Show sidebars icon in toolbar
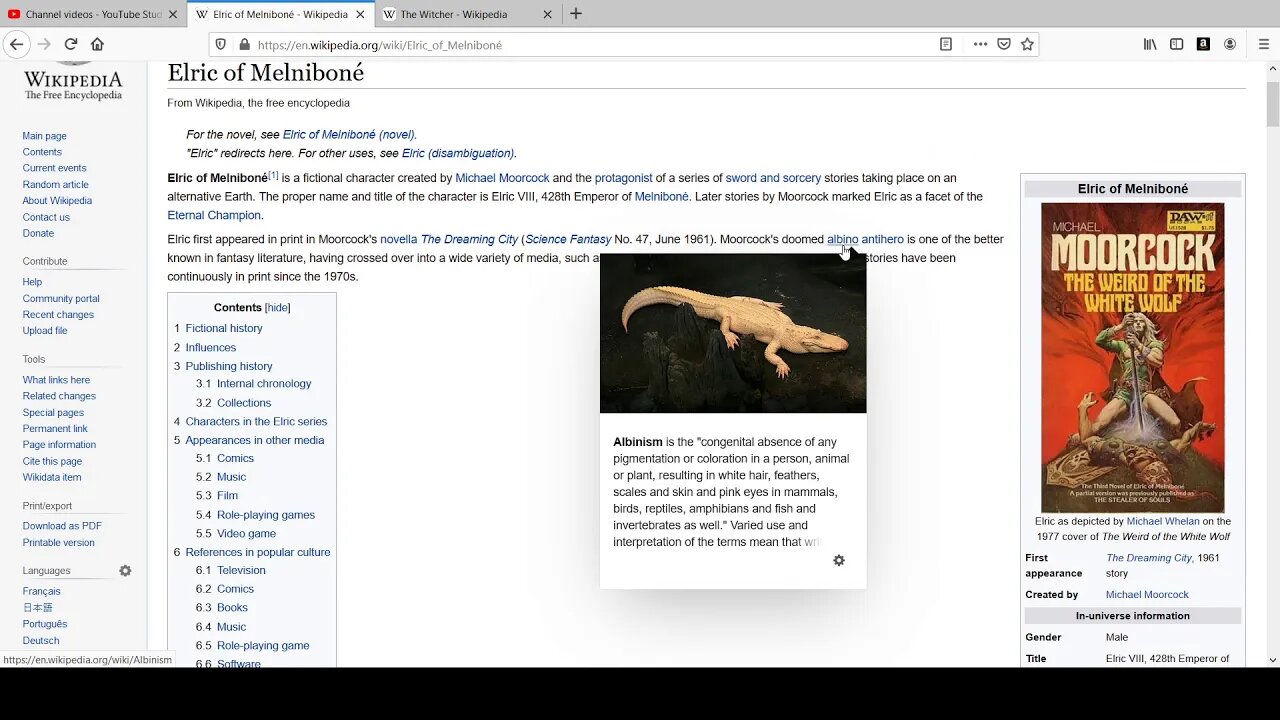1280x720 pixels. 1177,44
